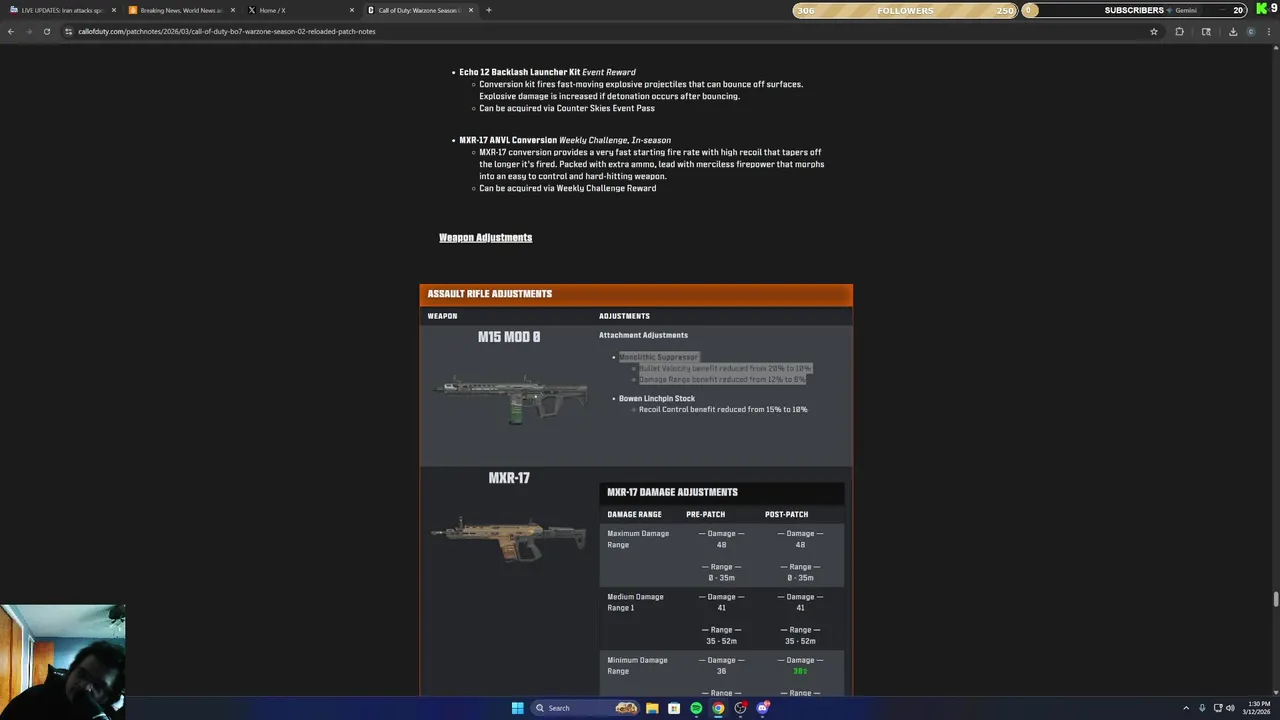
Task: Open the Windows Start menu
Action: 517,708
